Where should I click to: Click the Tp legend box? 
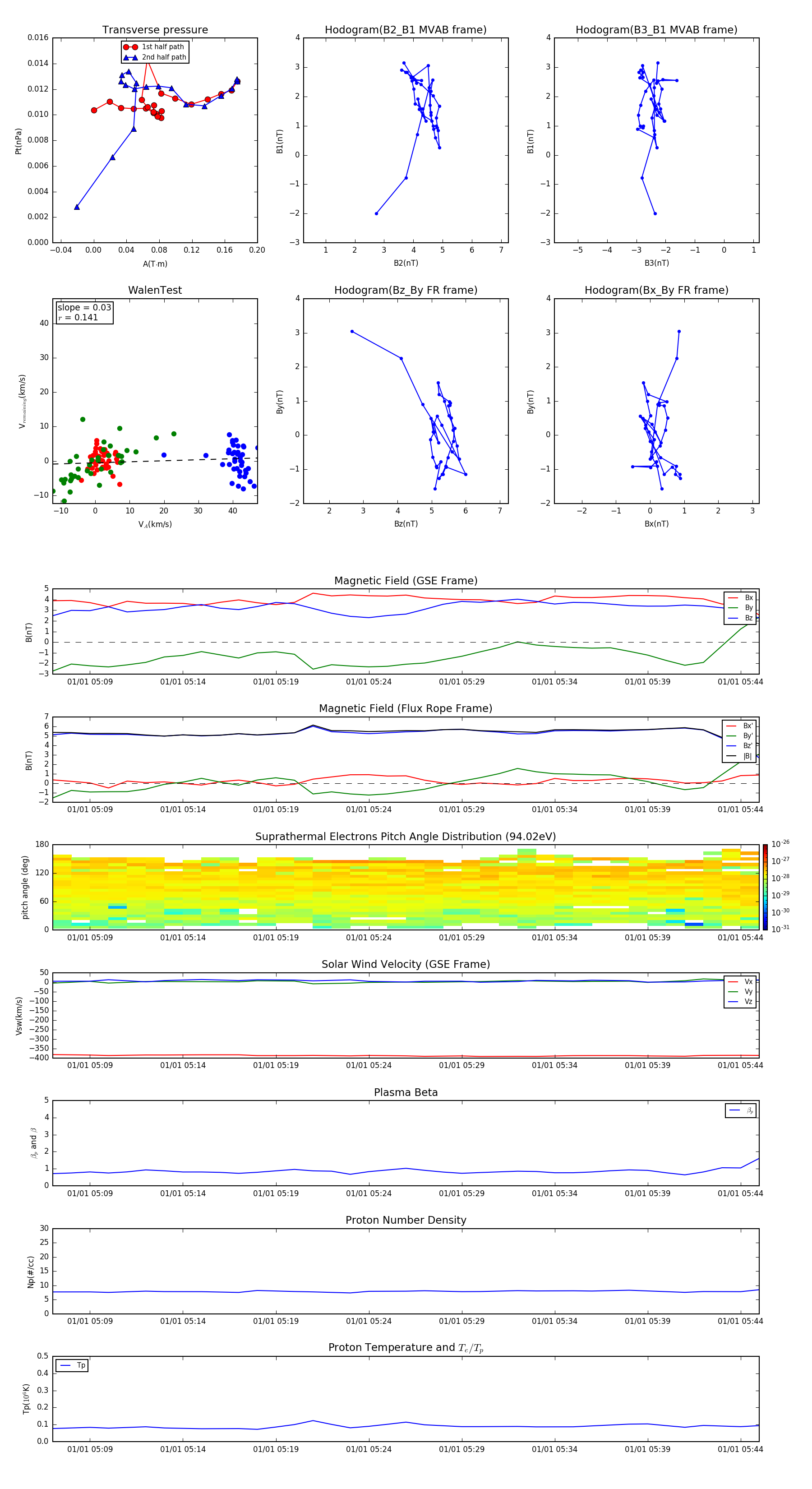click(x=72, y=1365)
